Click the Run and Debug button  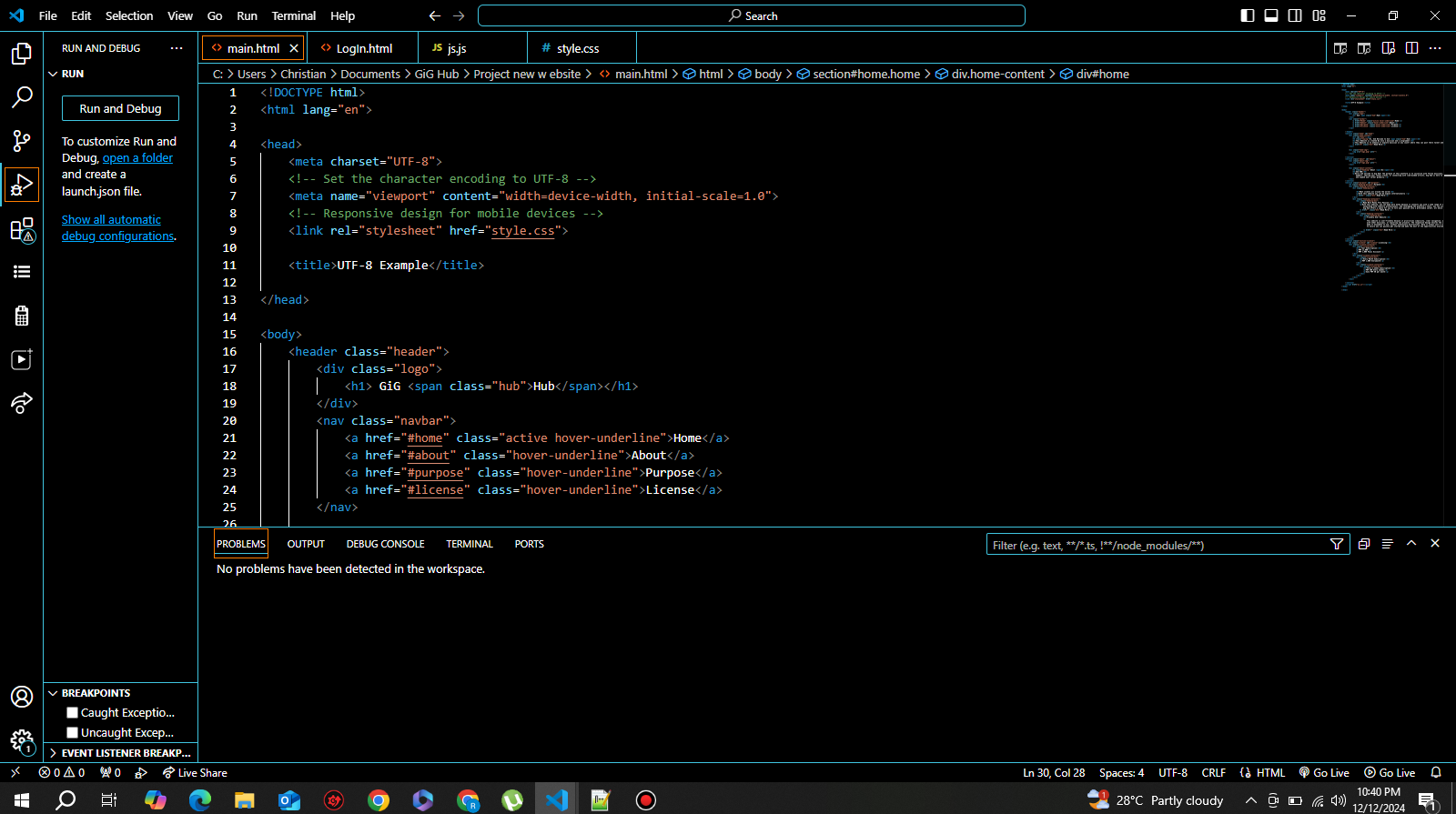[120, 108]
